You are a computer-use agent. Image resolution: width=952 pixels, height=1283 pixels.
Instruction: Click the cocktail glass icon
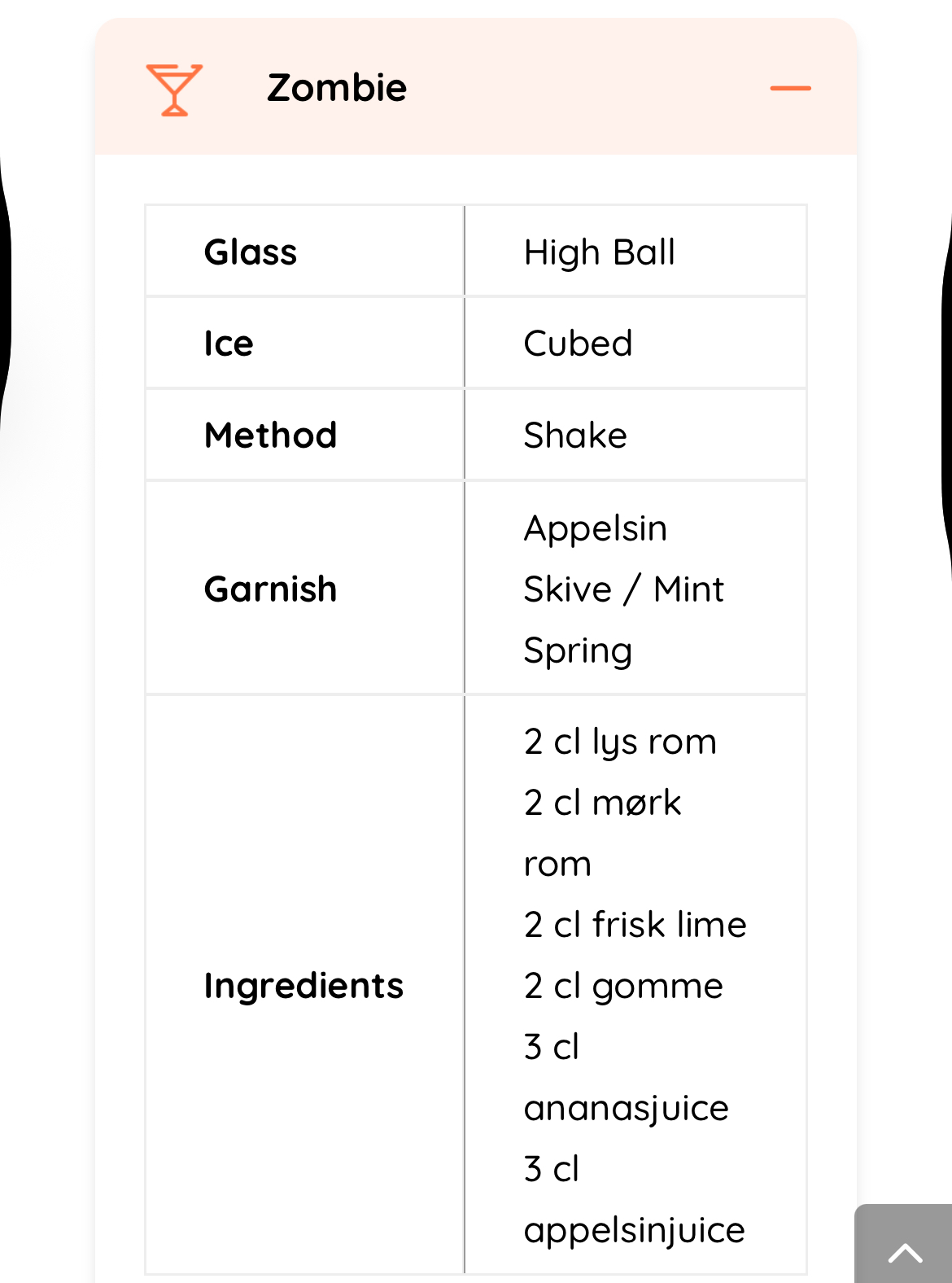(x=174, y=89)
